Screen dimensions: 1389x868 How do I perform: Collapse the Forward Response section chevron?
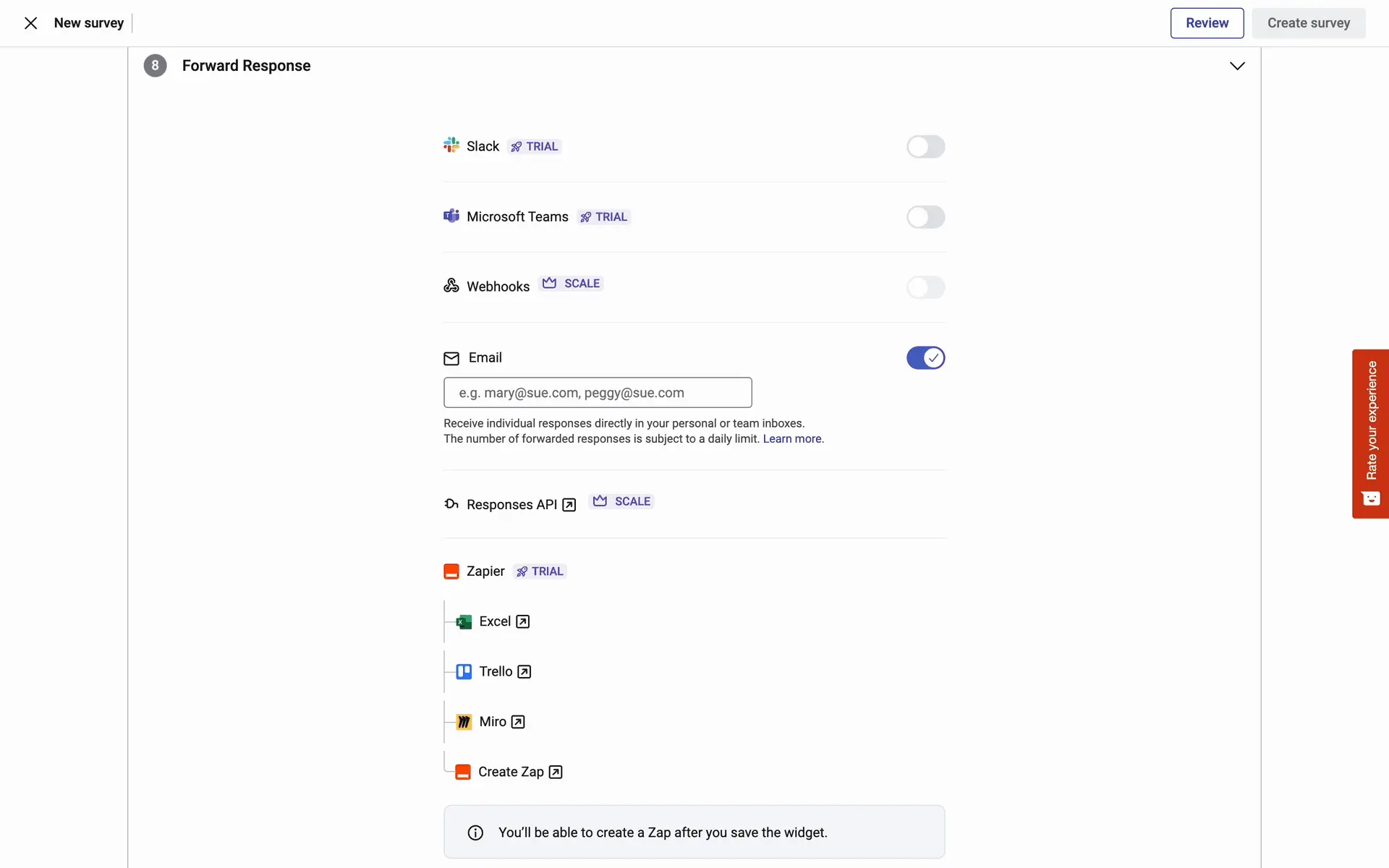click(1237, 66)
